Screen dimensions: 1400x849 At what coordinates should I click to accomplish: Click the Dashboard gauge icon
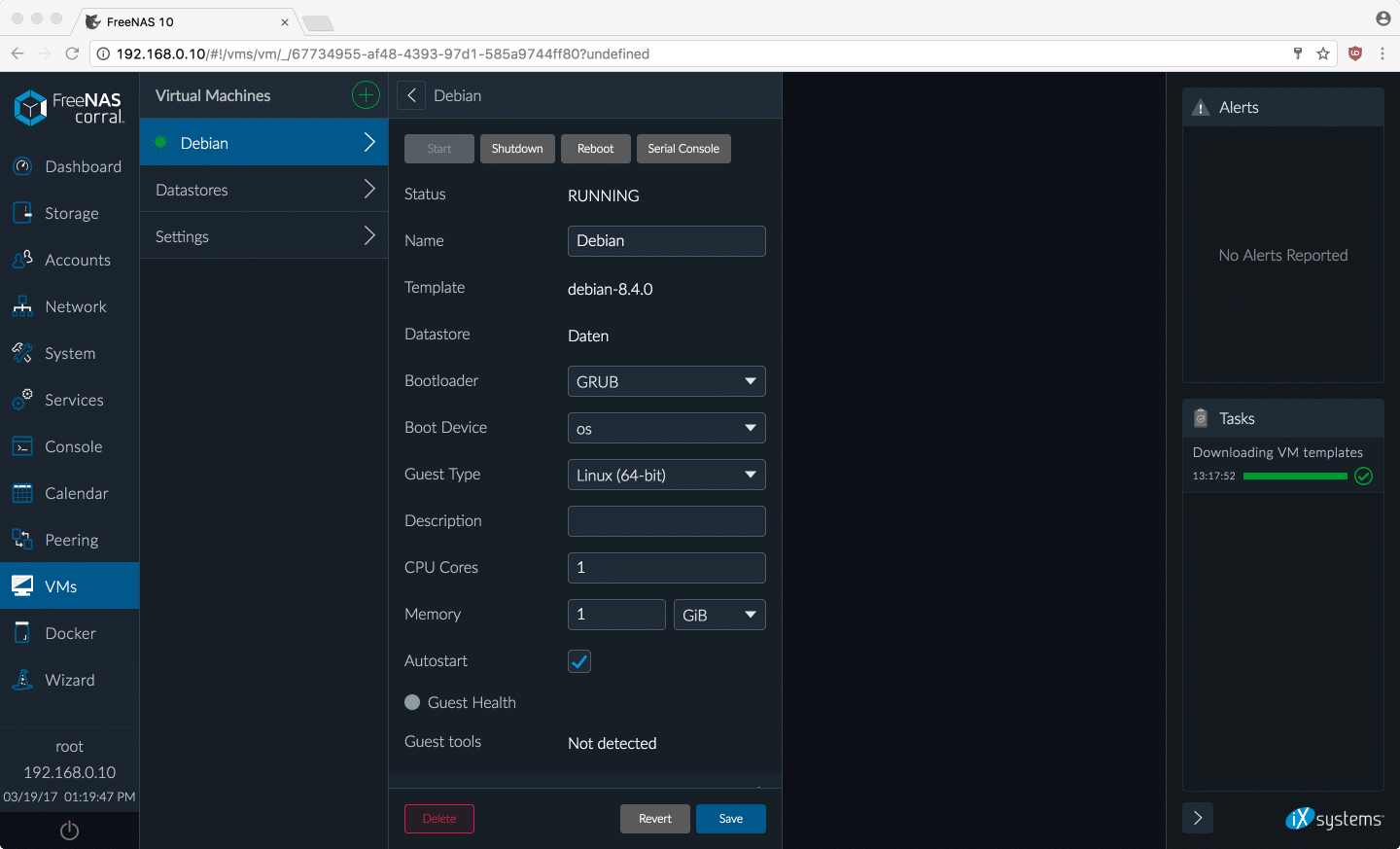tap(22, 166)
